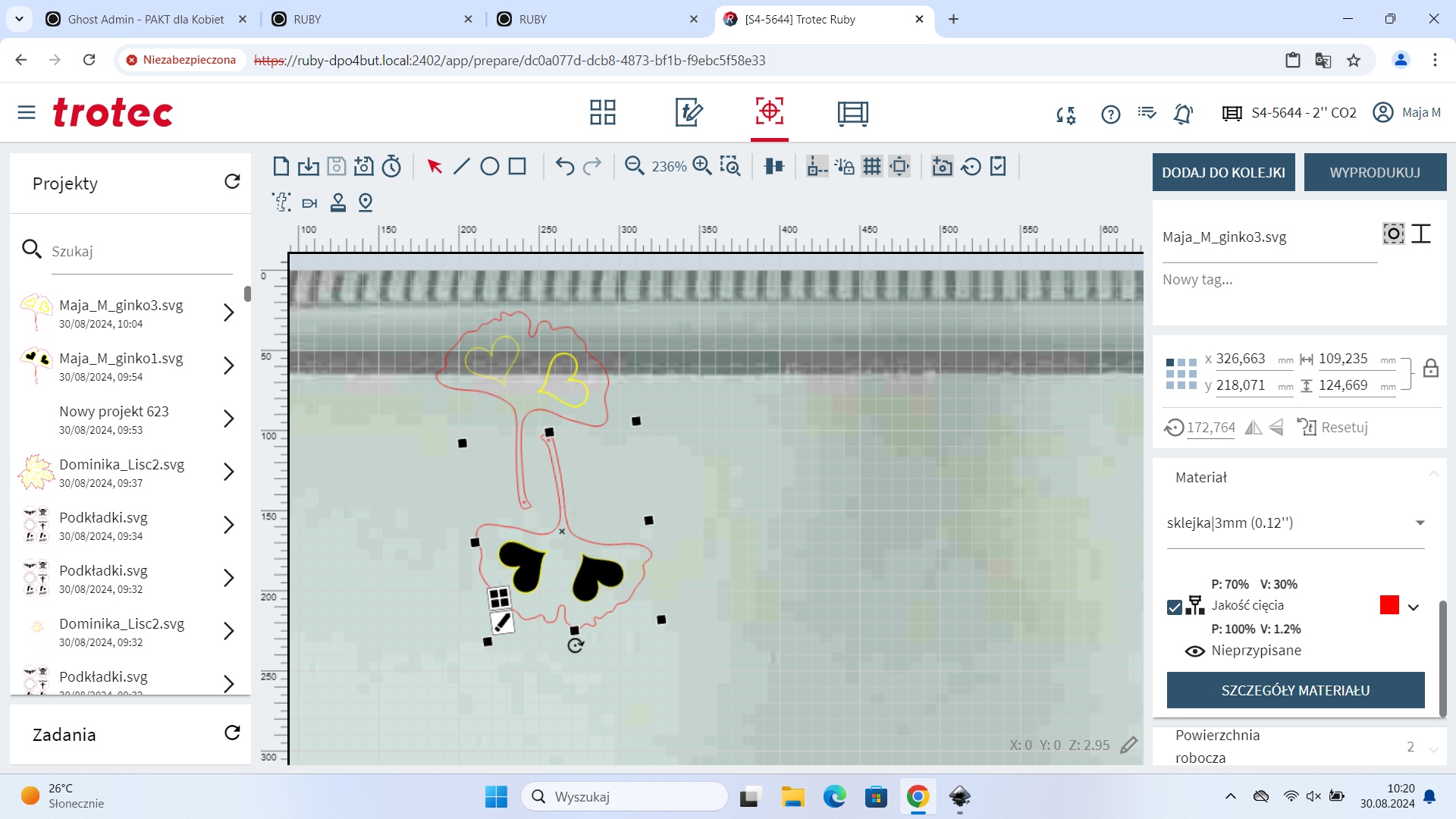Click the marker/focus circle icon next to filename
The image size is (1456, 819).
(1394, 234)
